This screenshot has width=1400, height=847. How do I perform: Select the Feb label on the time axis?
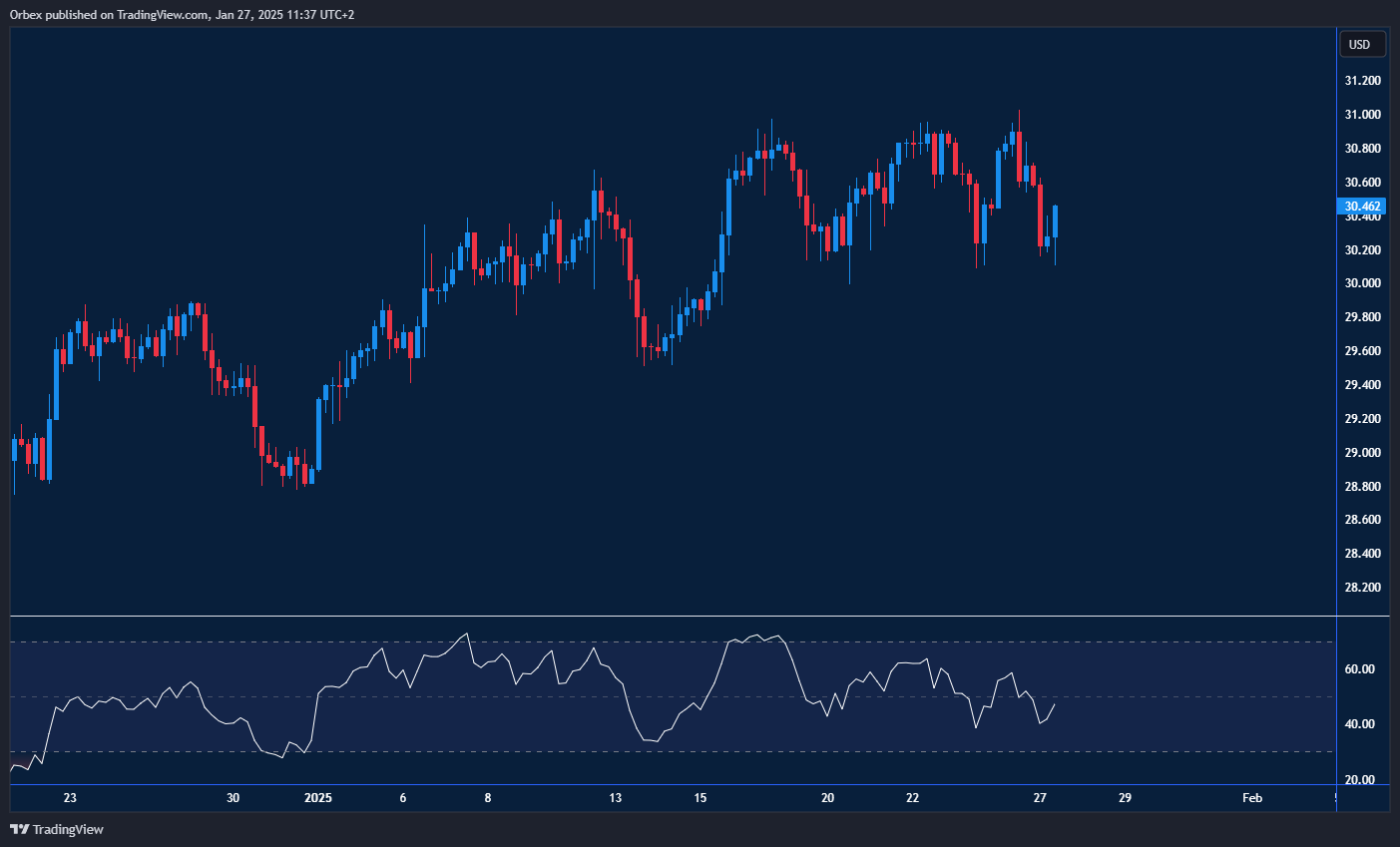click(x=1251, y=798)
